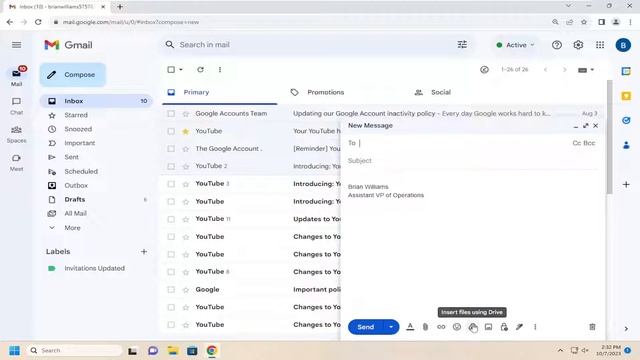Open the Inbox folder
This screenshot has height=360, width=640.
point(96,101)
